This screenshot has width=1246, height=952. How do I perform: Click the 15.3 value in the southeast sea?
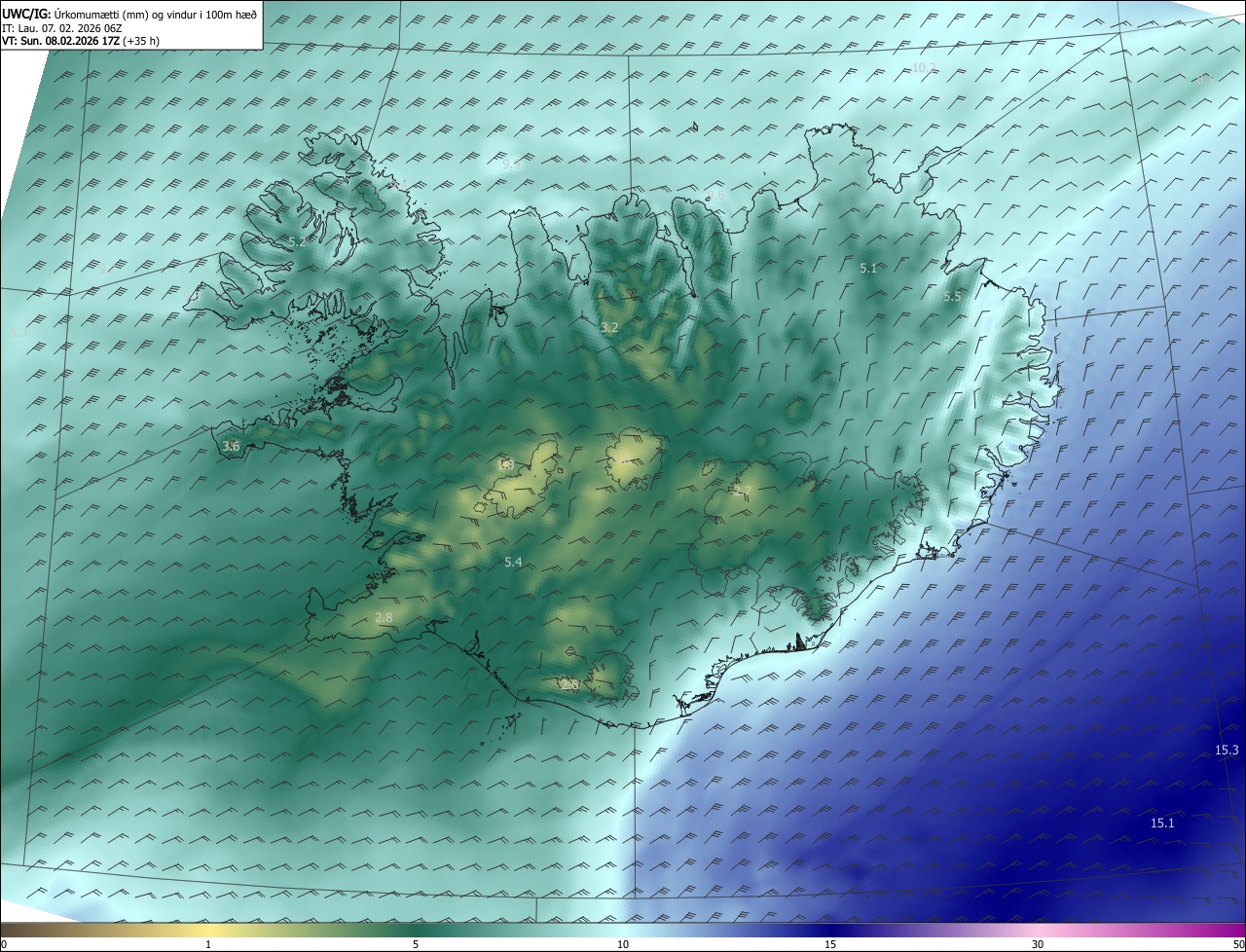click(x=1227, y=750)
